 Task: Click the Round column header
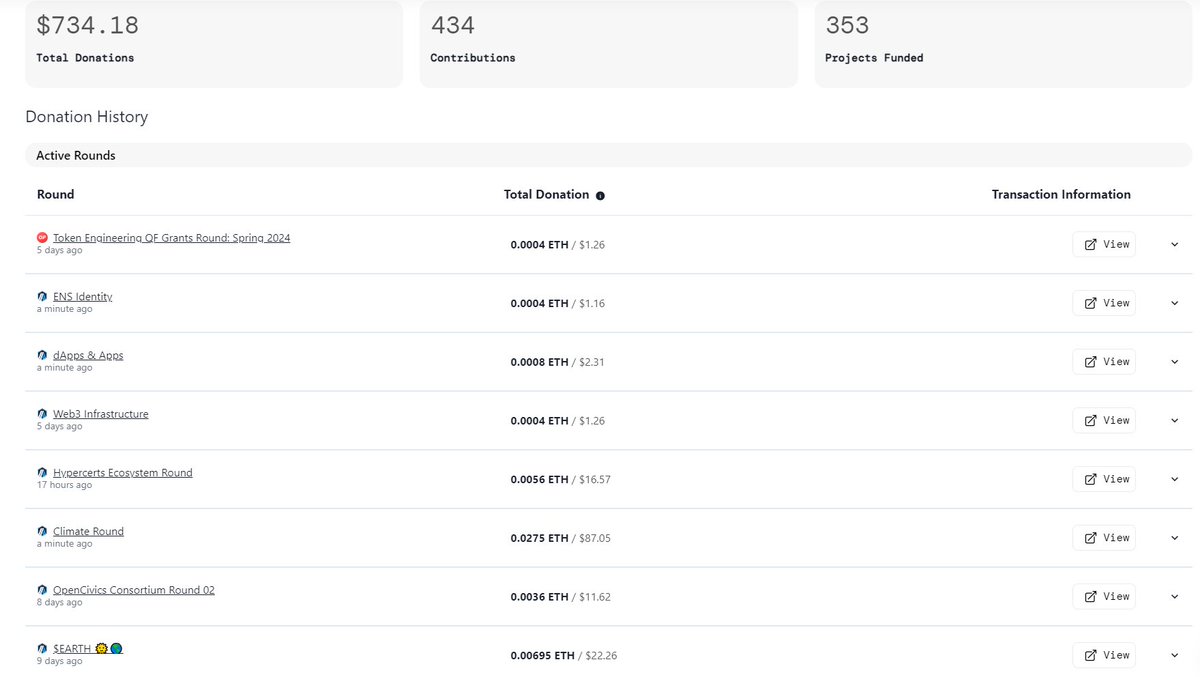(x=55, y=194)
